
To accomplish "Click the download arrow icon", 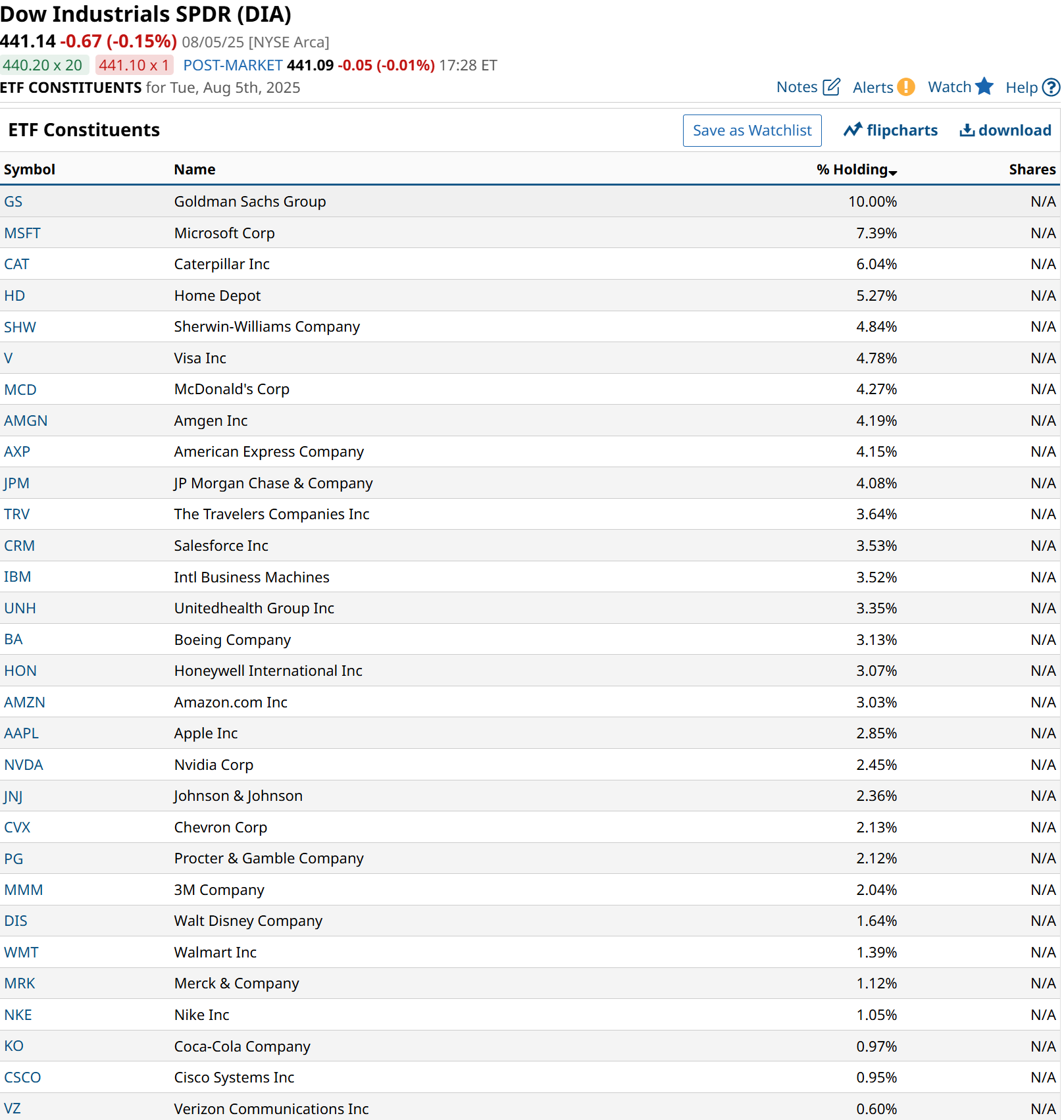I will (x=967, y=130).
